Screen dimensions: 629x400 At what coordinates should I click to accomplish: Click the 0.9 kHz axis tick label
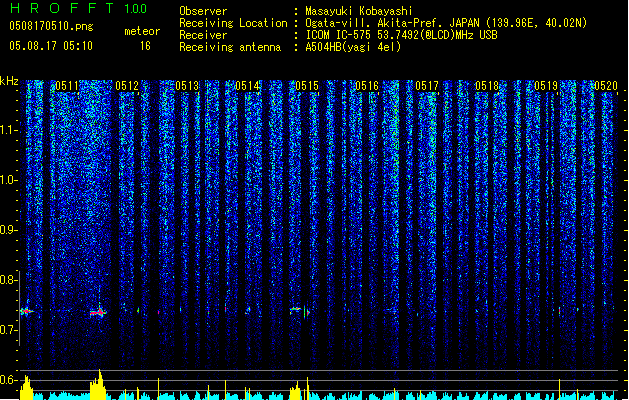(8, 230)
